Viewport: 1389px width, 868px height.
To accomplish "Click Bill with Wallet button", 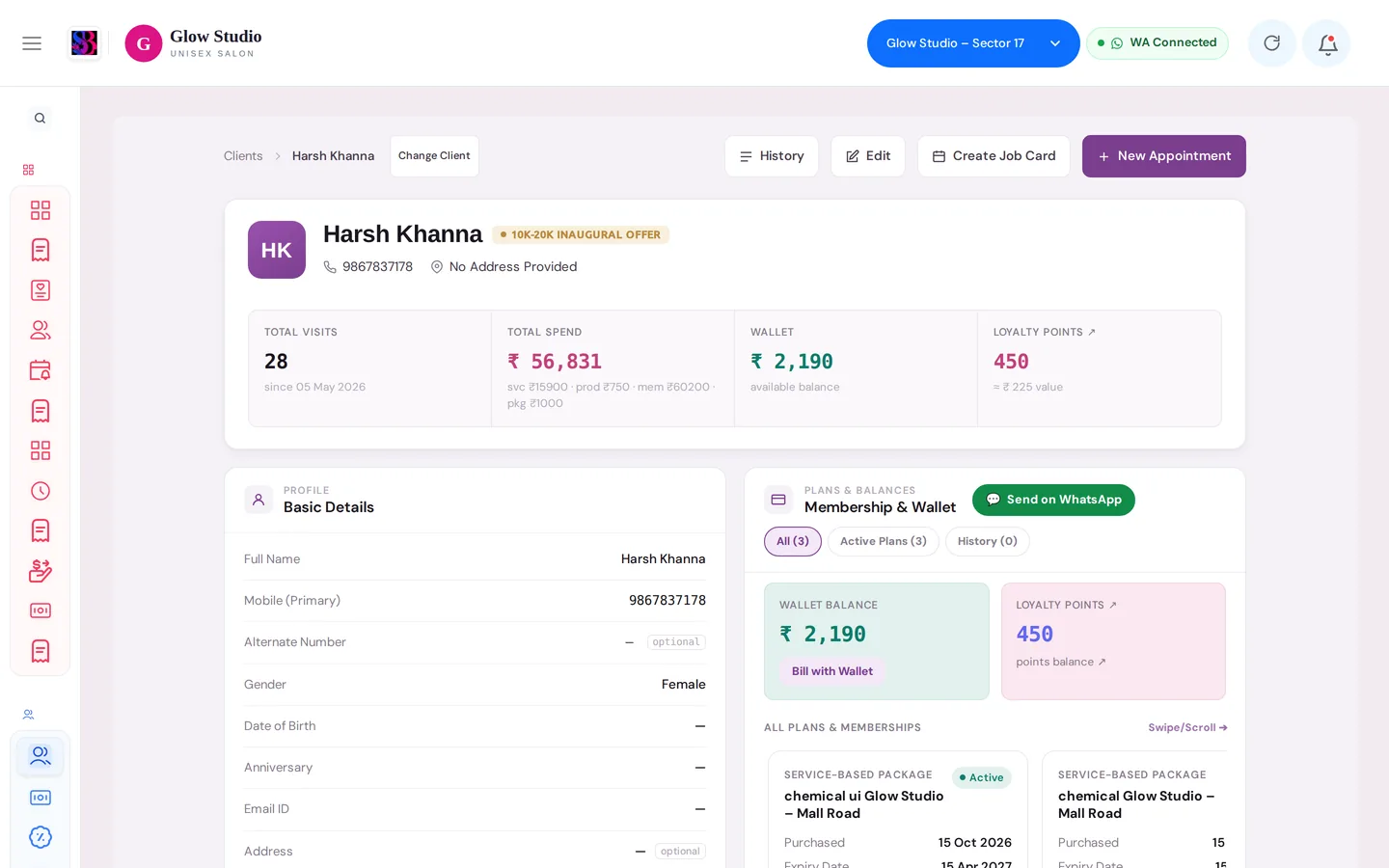I will 832,671.
